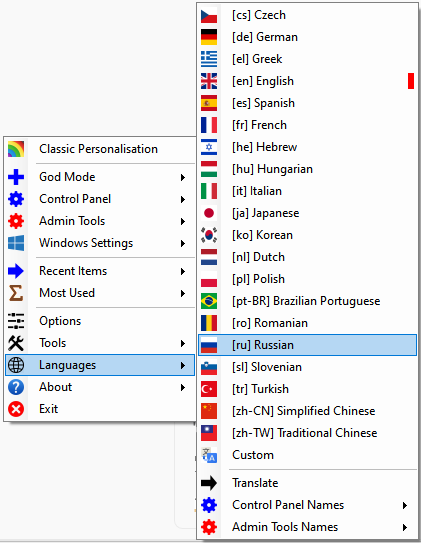
Task: Click the Taiwan flag icon
Action: (209, 433)
